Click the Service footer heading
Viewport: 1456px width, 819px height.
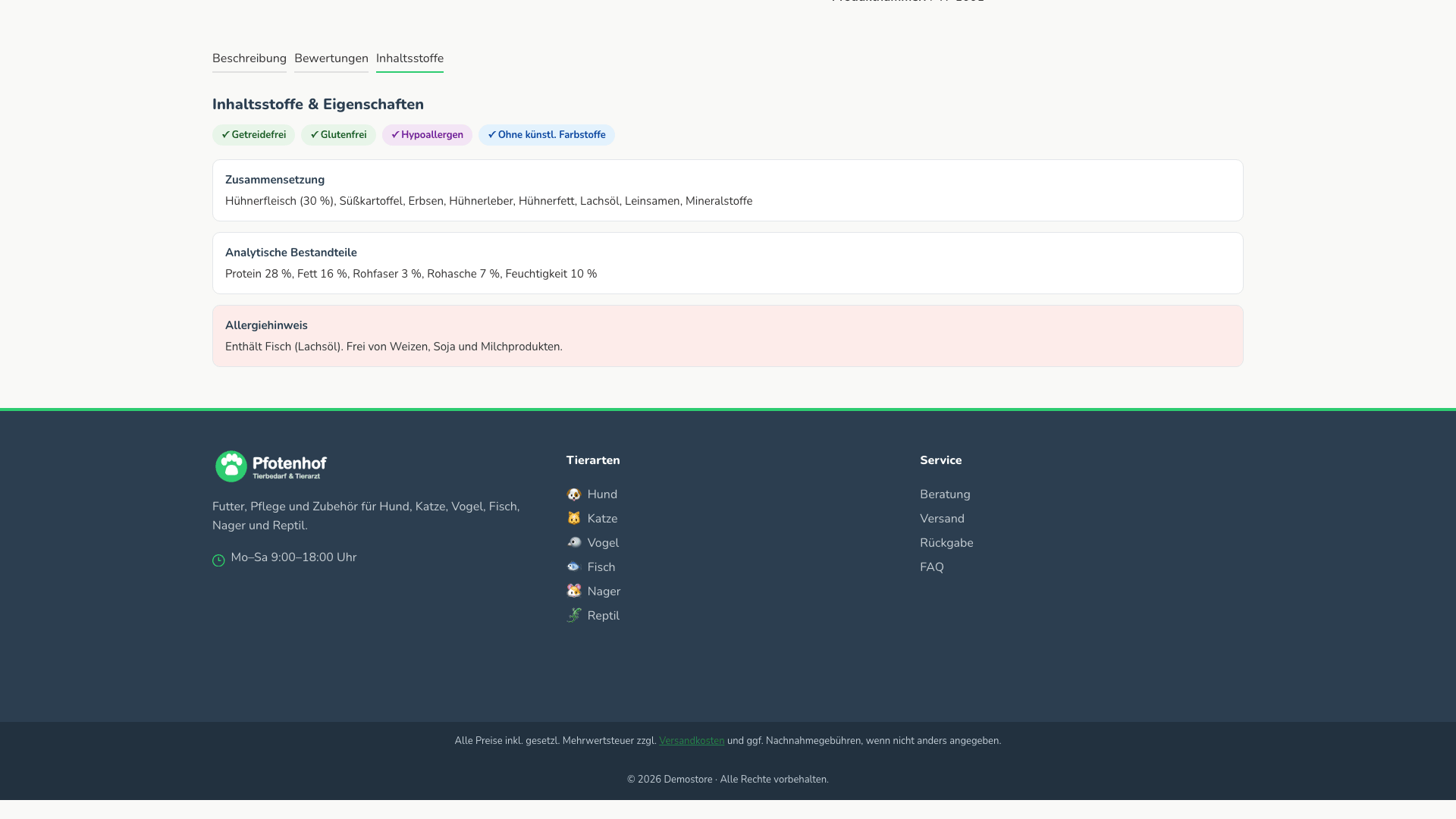tap(941, 460)
